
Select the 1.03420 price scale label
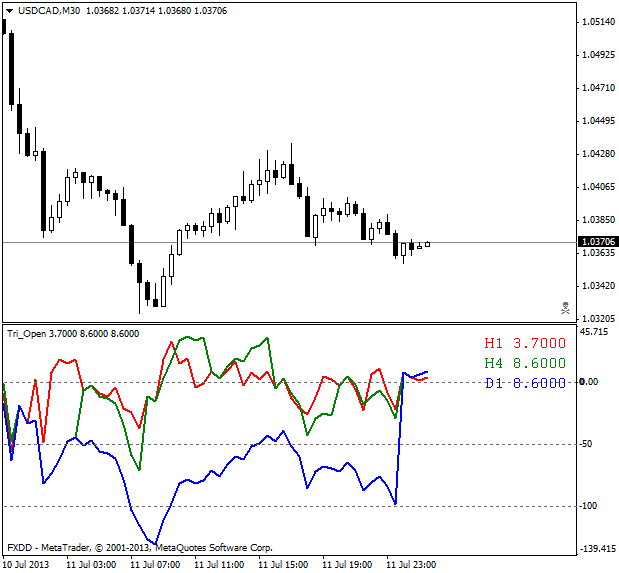point(598,286)
